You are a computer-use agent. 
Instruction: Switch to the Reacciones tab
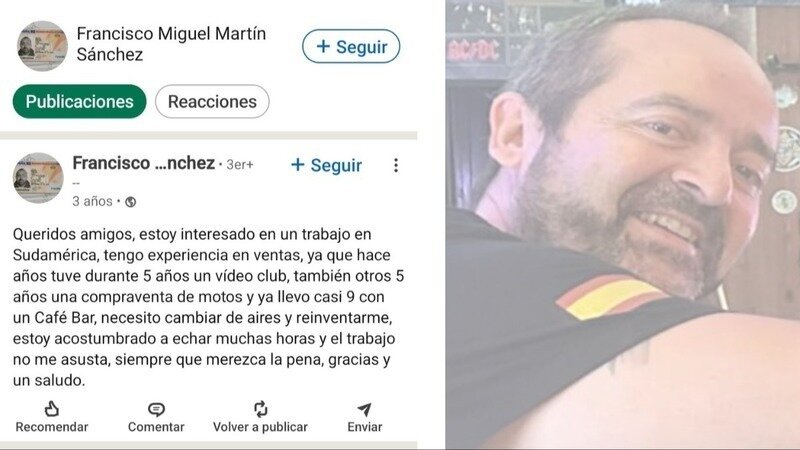click(212, 102)
